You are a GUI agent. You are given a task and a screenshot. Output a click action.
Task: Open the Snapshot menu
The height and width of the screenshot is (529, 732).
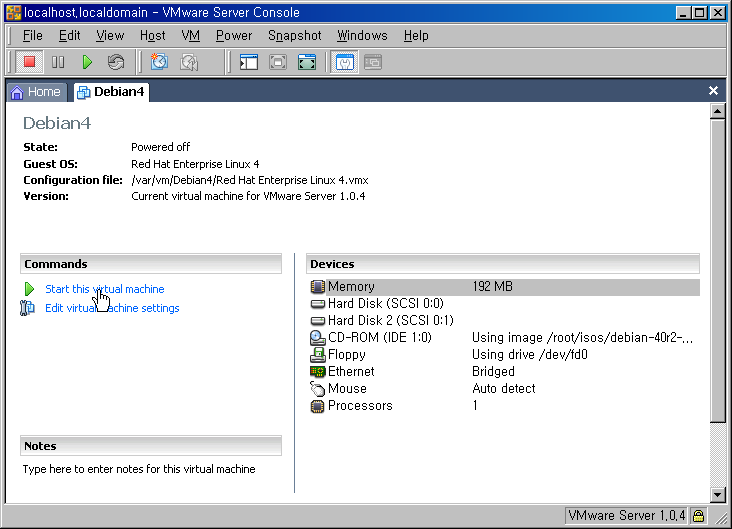[294, 35]
